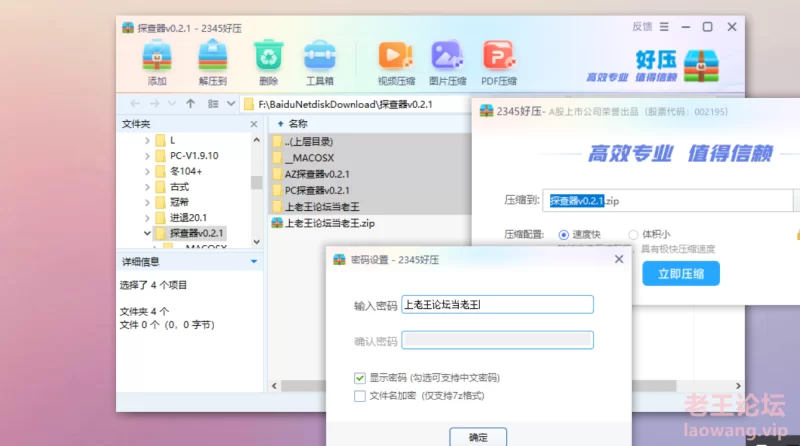Image resolution: width=800 pixels, height=446 pixels.
Task: Enable the 文件名加密 checkbox
Action: tap(360, 396)
